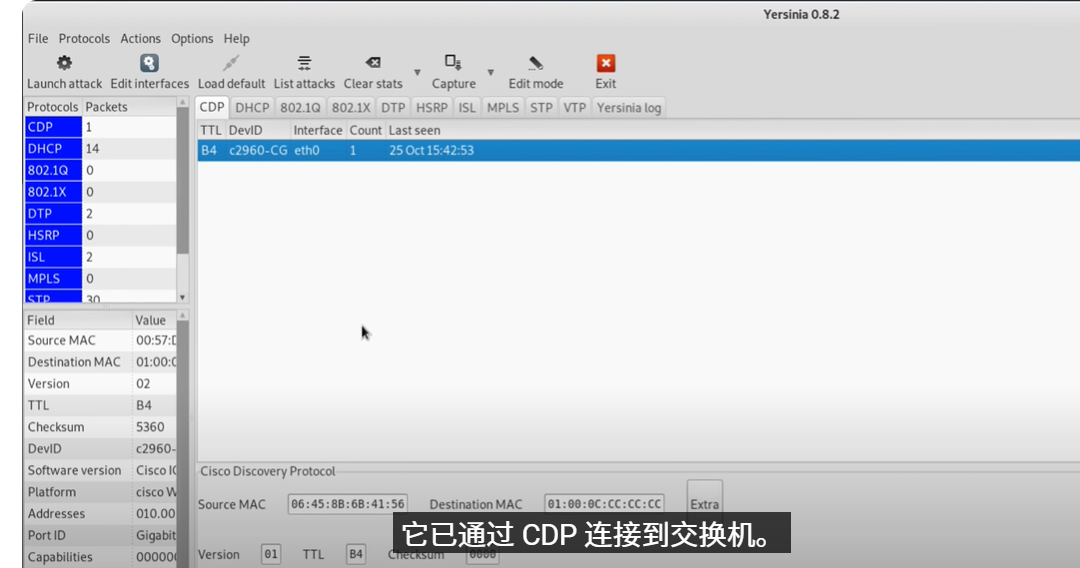The width and height of the screenshot is (1080, 568).
Task: Select ISL in the protocols list
Action: click(x=101, y=257)
